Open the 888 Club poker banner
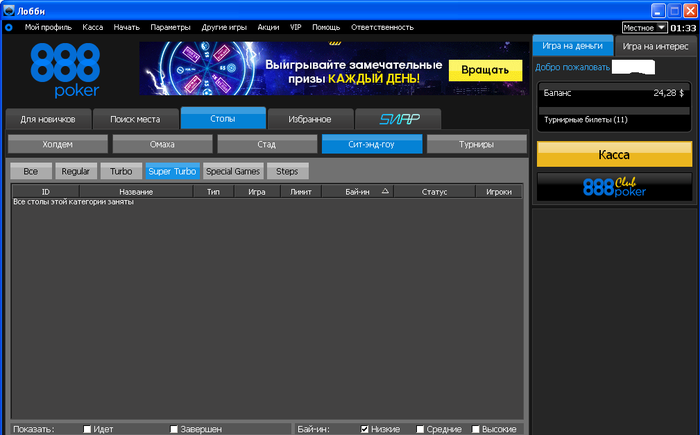 click(x=614, y=187)
